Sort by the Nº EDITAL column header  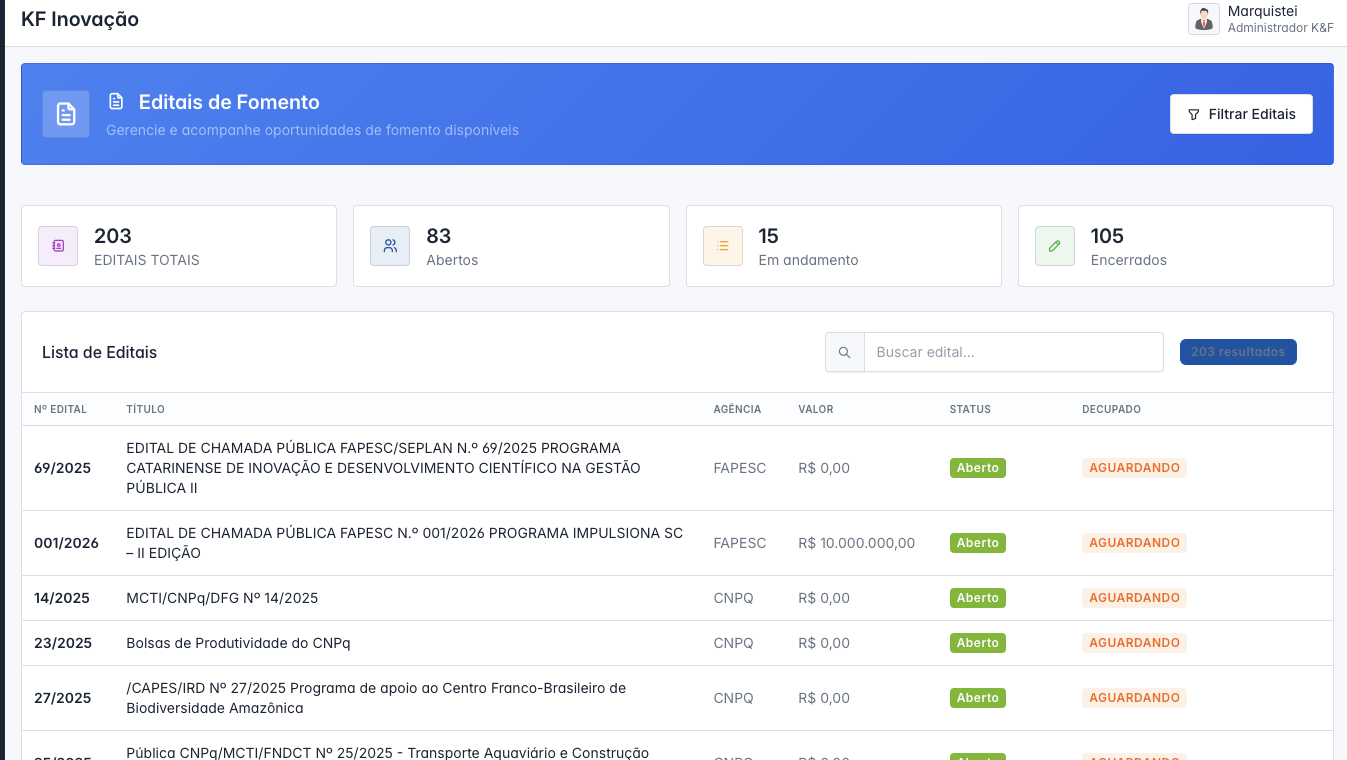(x=60, y=409)
